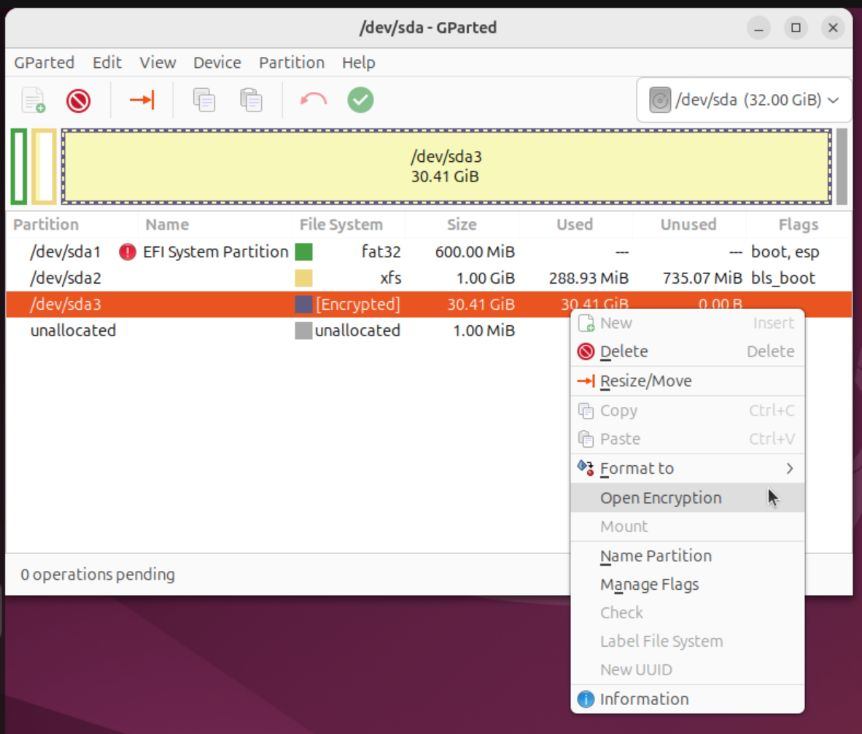Select the yellow sda2 block in disk map

(44, 167)
